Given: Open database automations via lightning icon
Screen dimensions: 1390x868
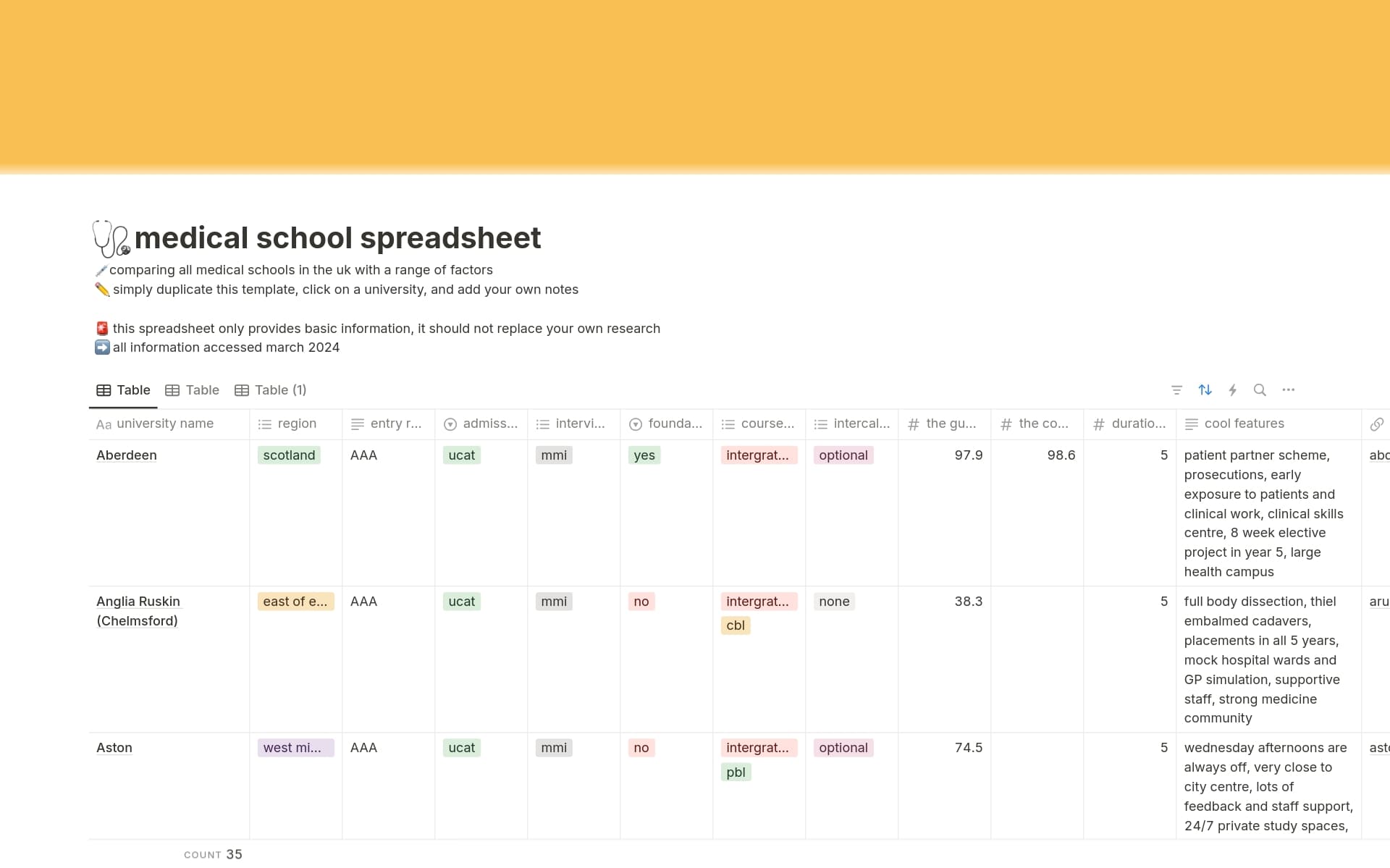Looking at the screenshot, I should pyautogui.click(x=1233, y=389).
